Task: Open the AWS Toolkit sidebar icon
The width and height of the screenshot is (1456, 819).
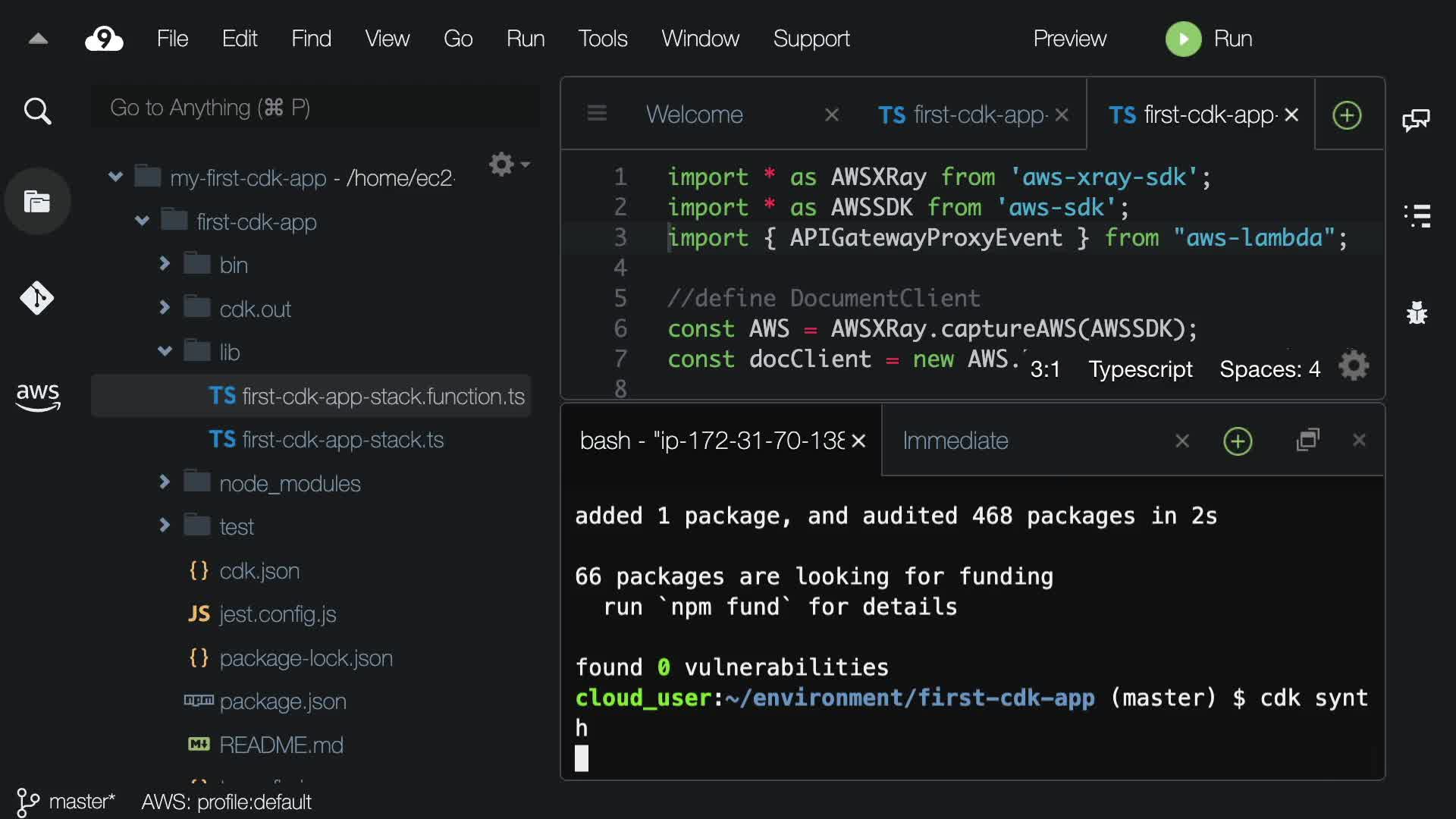Action: point(37,396)
